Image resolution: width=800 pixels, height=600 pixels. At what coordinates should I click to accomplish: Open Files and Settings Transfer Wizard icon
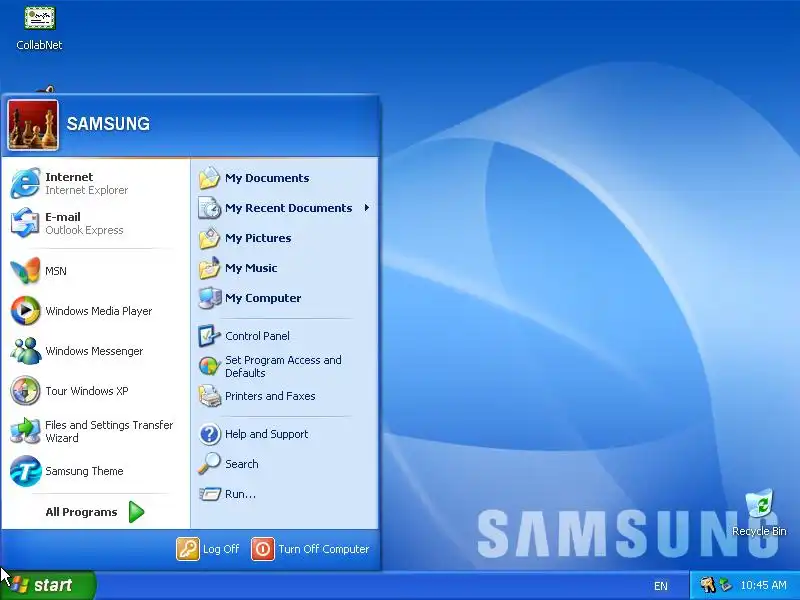(25, 431)
